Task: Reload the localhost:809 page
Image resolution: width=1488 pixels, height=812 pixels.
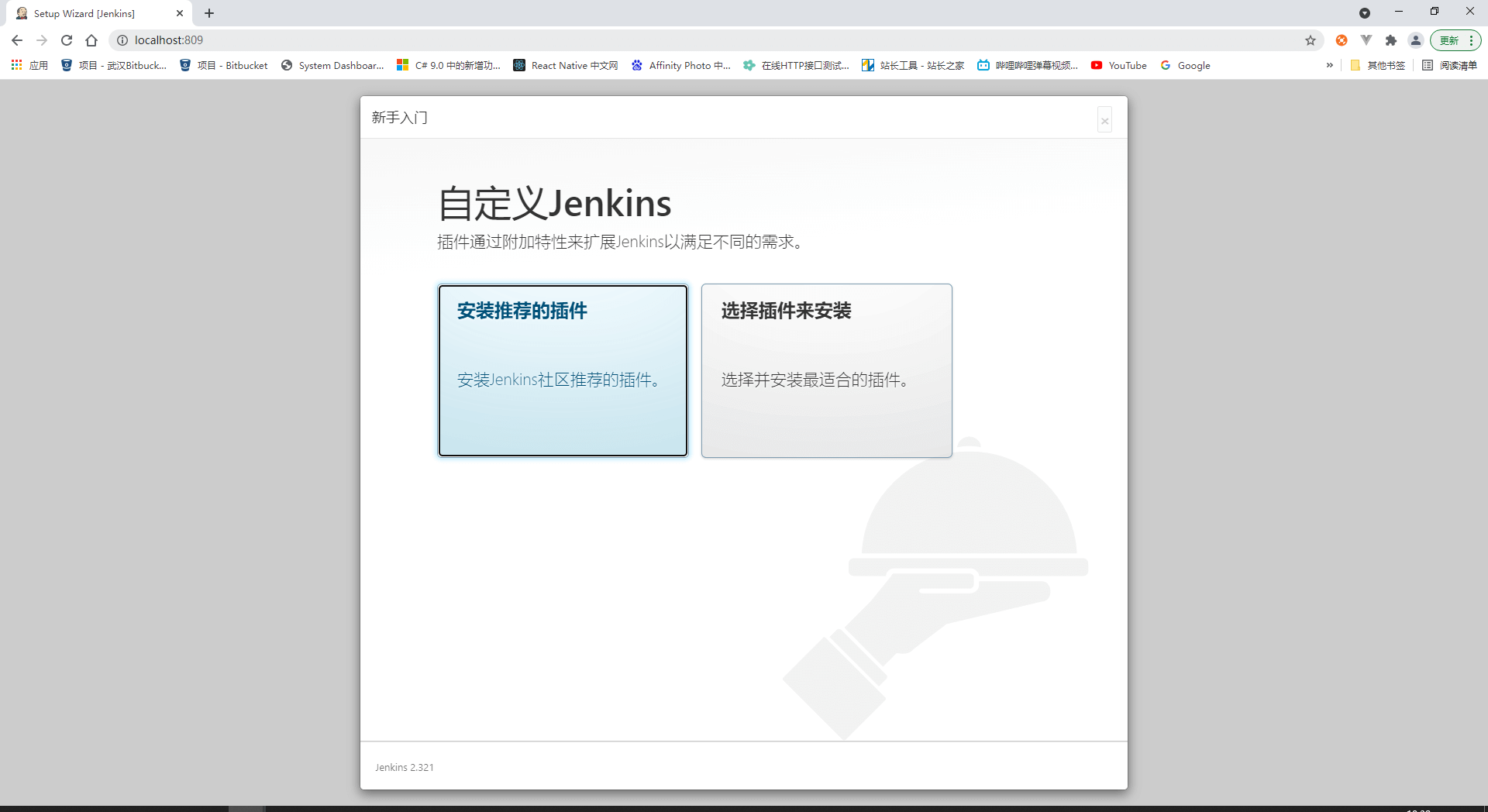Action: [67, 40]
